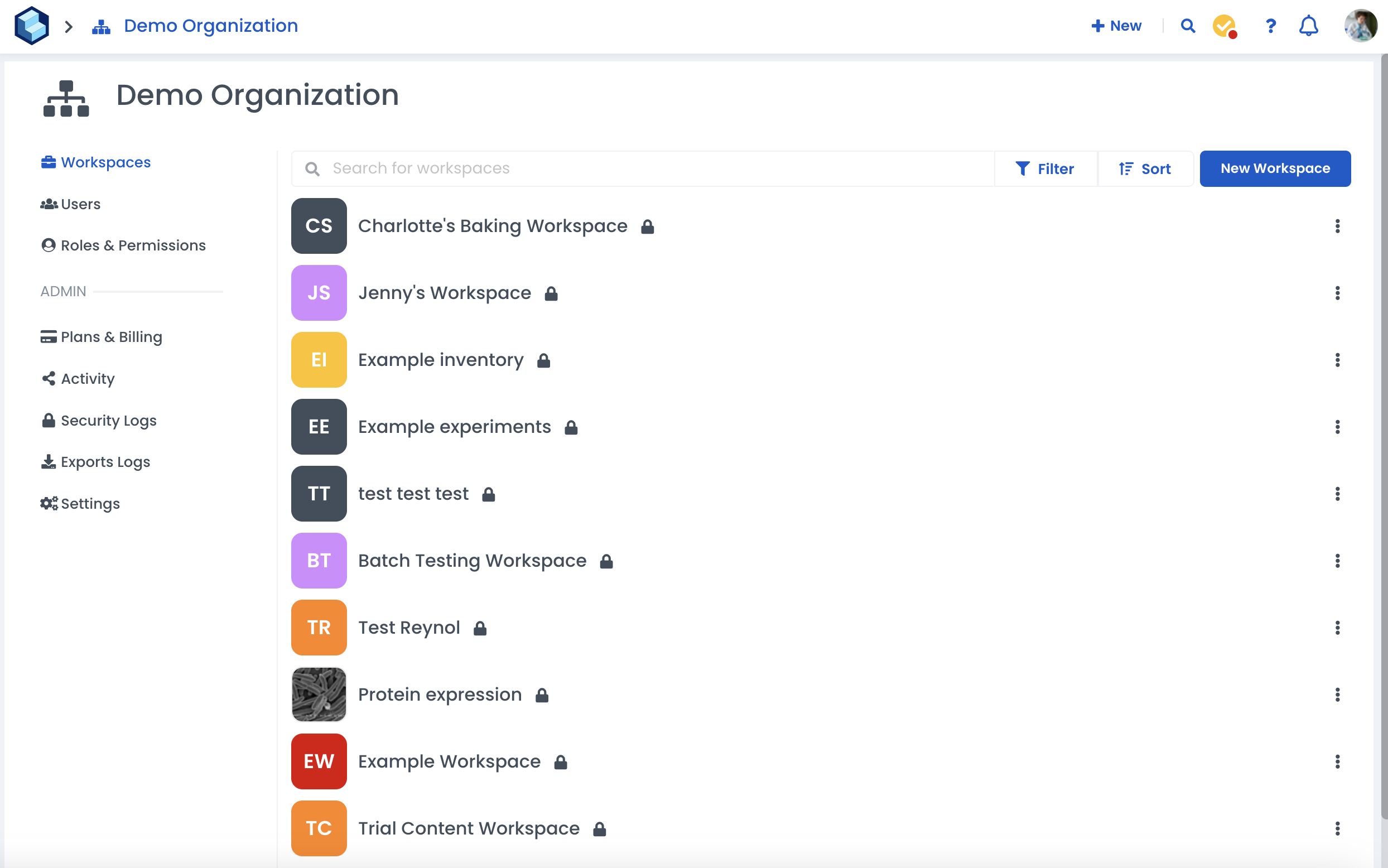Open three-dot menu for Example experiments
Image resolution: width=1388 pixels, height=868 pixels.
(1337, 427)
